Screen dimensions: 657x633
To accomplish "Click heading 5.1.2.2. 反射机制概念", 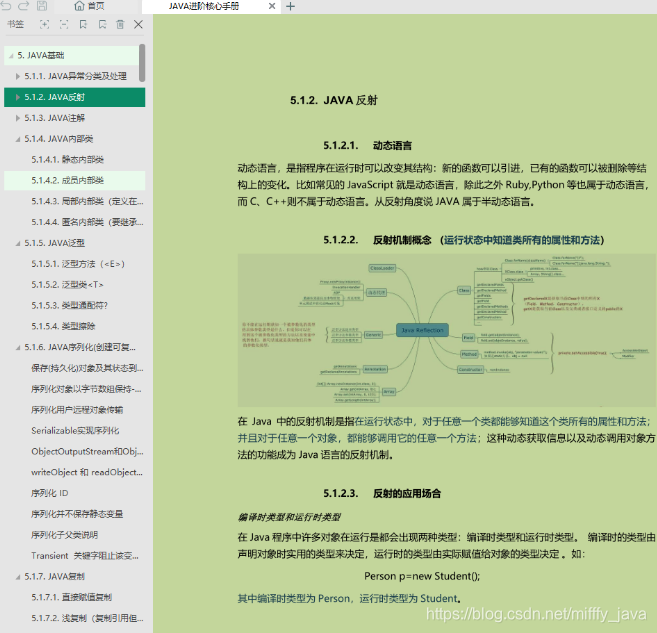I will (x=463, y=240).
